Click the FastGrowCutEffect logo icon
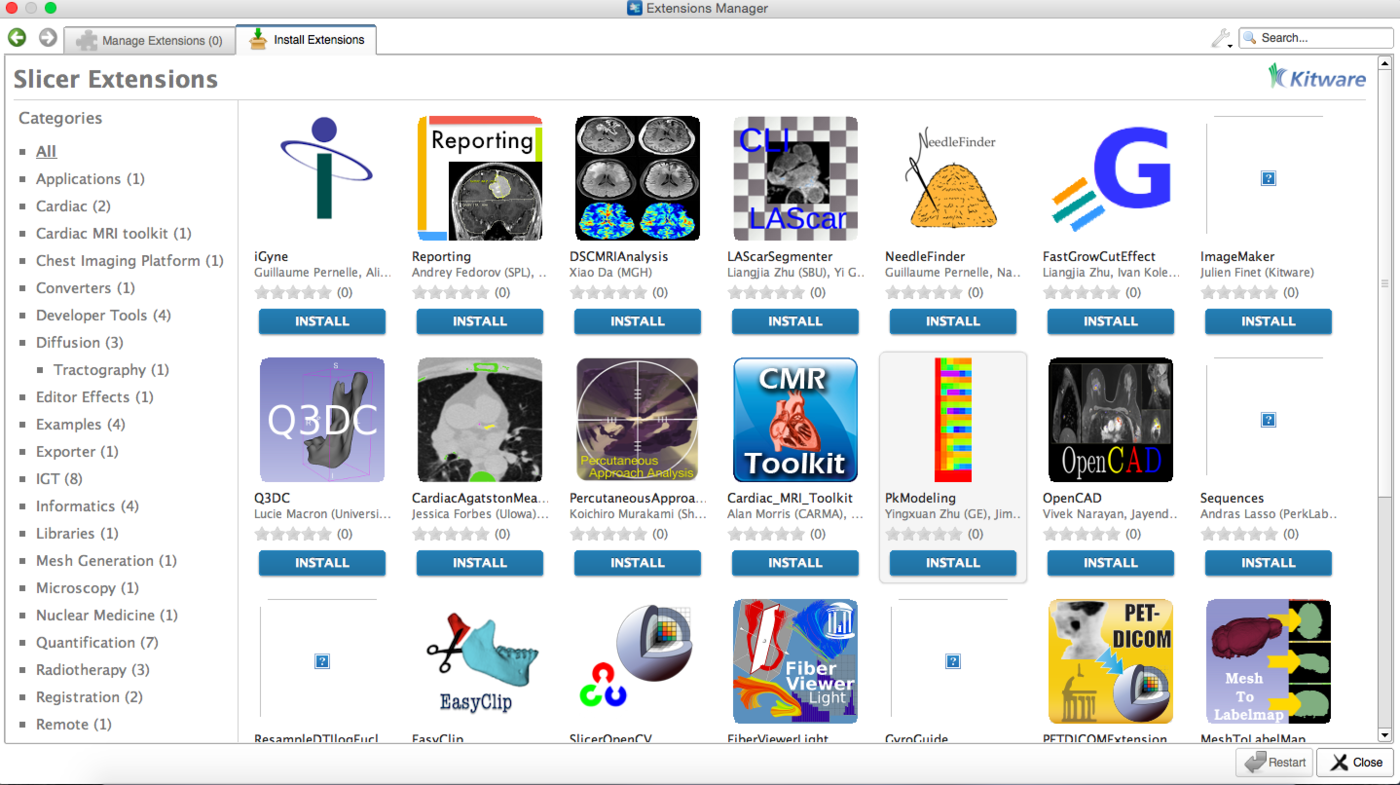Image resolution: width=1400 pixels, height=785 pixels. (x=1110, y=178)
